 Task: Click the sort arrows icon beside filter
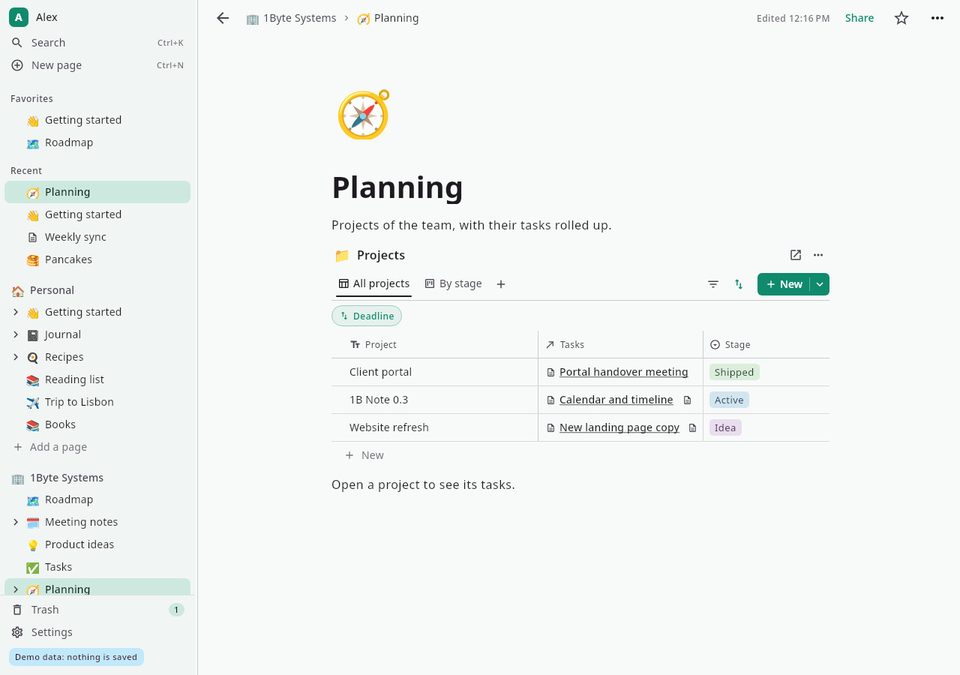pos(738,284)
